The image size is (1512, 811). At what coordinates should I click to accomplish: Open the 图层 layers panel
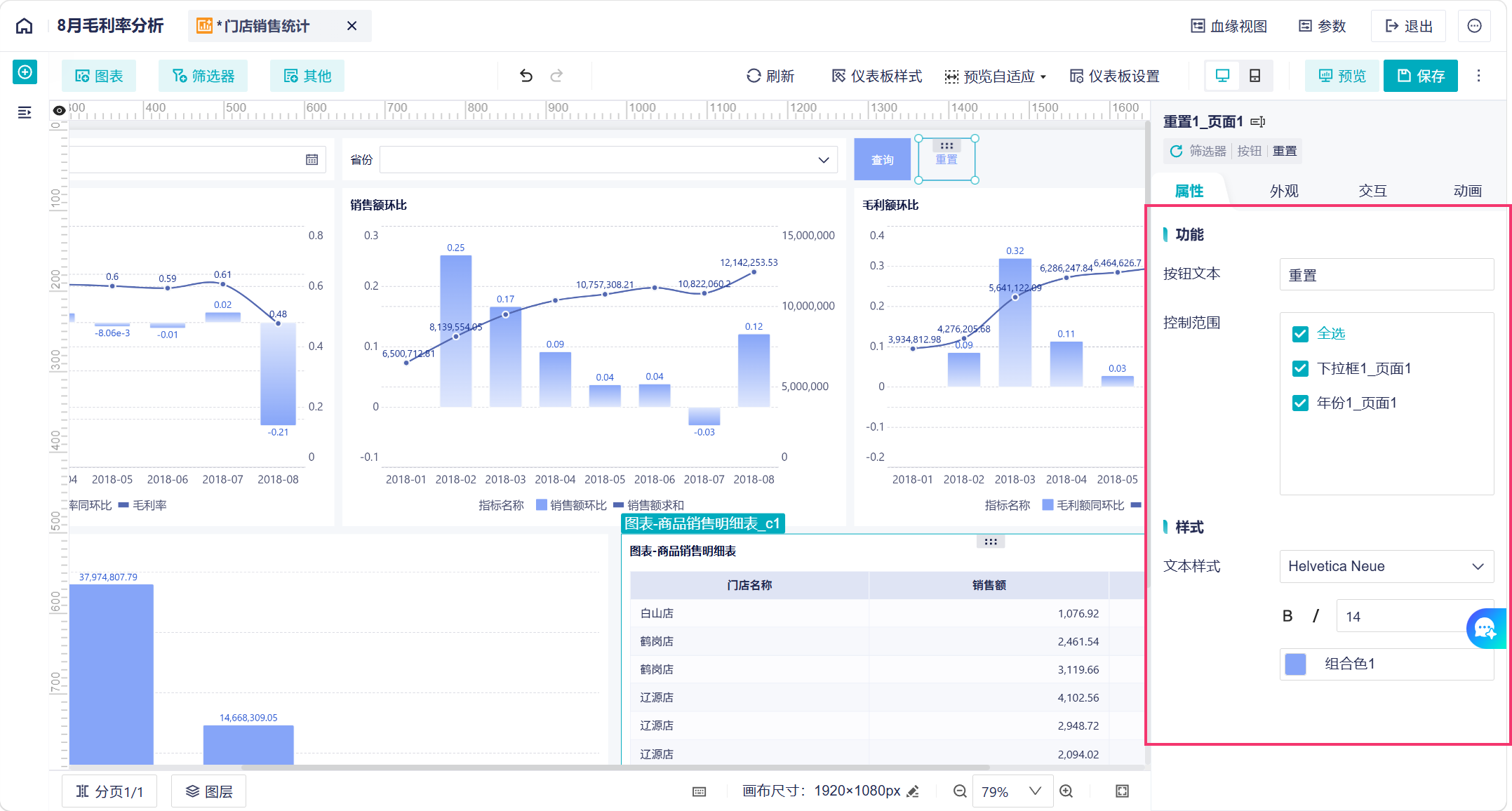click(x=208, y=791)
